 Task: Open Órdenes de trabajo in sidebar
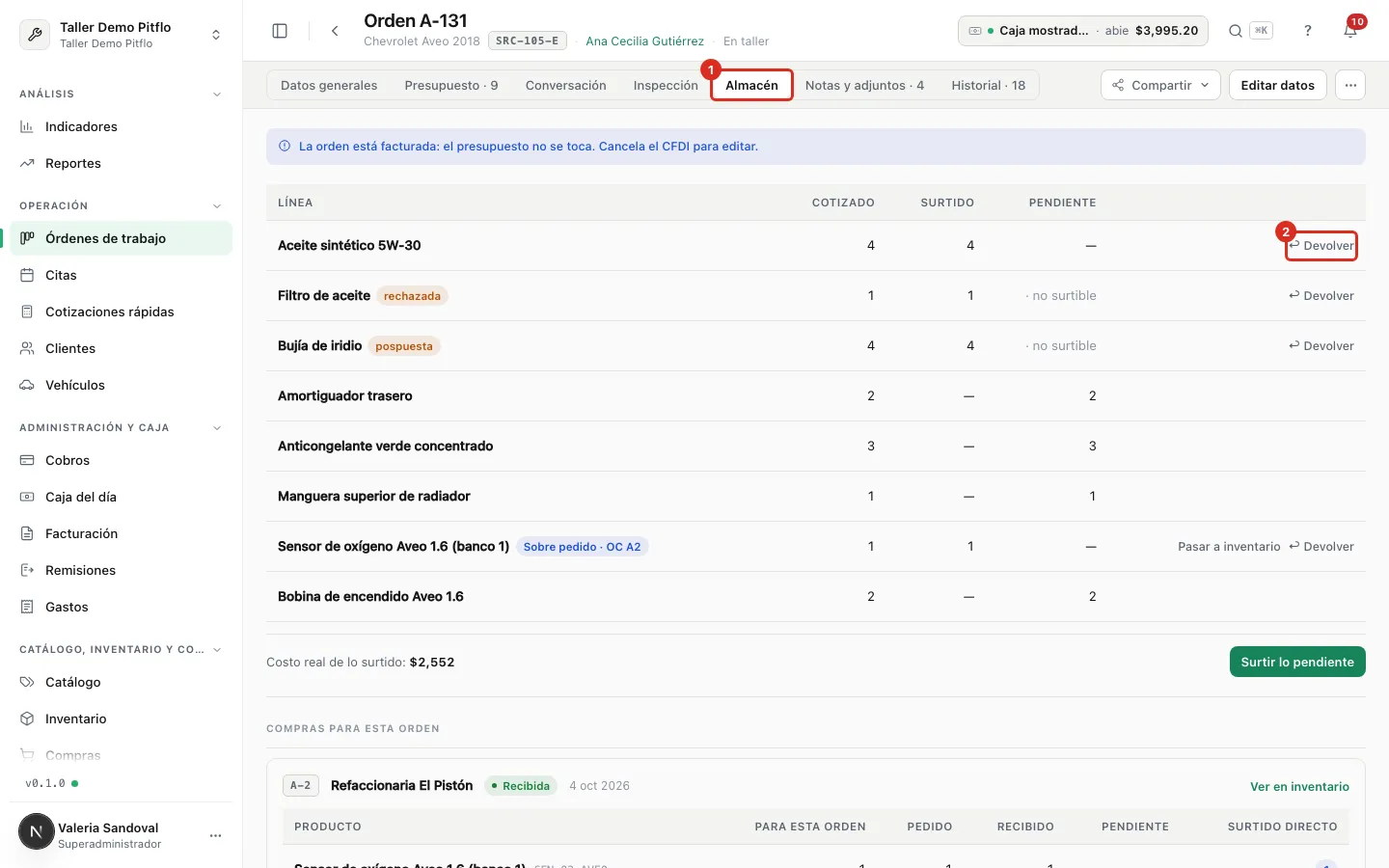tap(122, 238)
